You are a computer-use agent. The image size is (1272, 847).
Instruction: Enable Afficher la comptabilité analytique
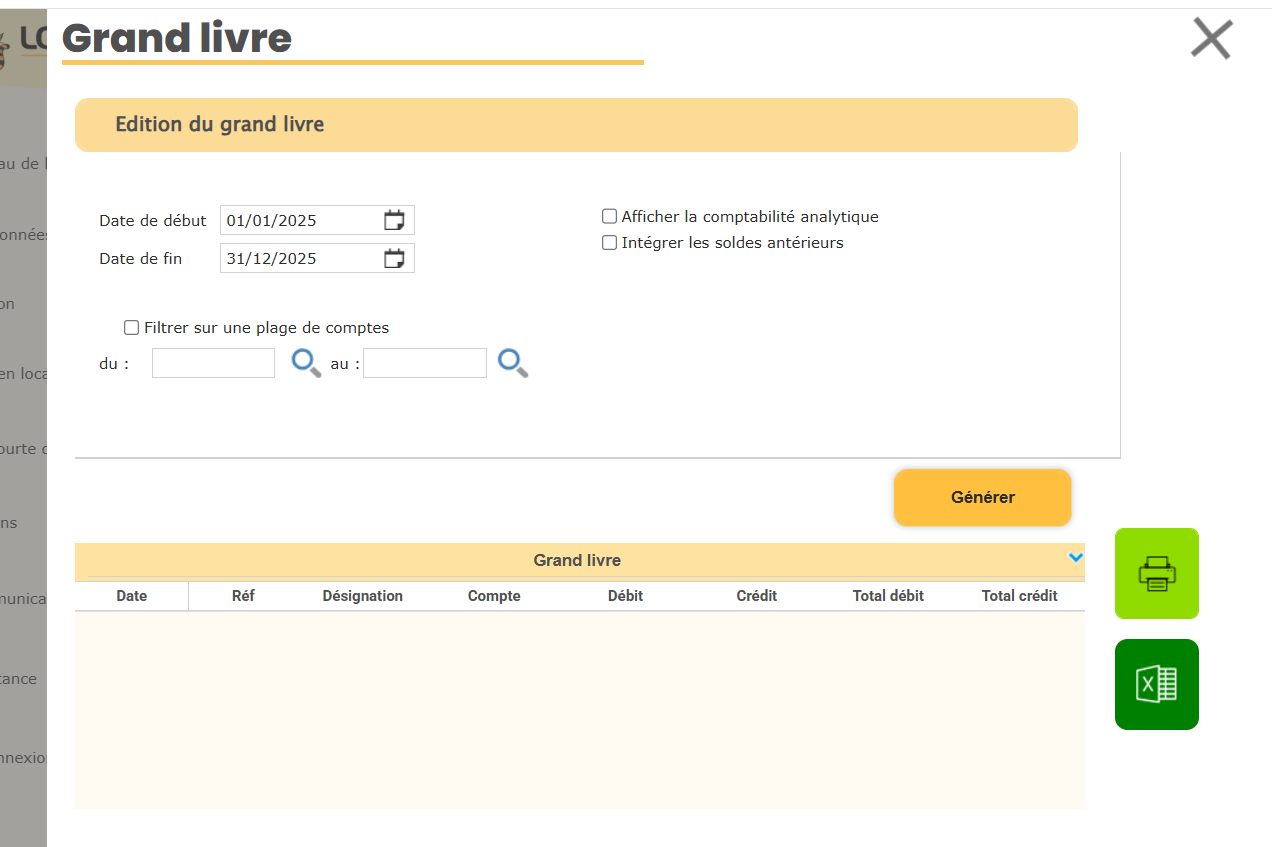click(609, 216)
